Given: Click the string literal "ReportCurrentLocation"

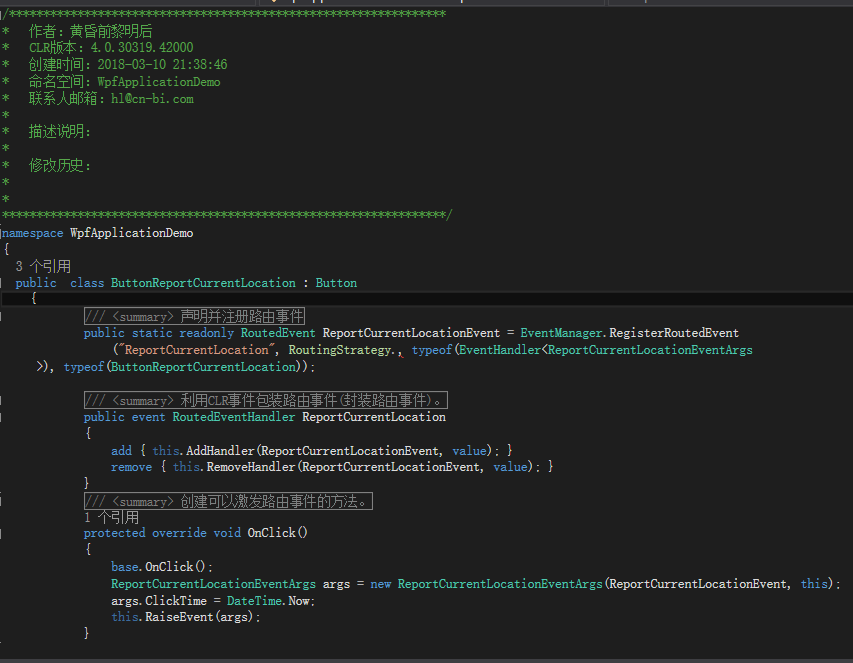Looking at the screenshot, I should (196, 350).
